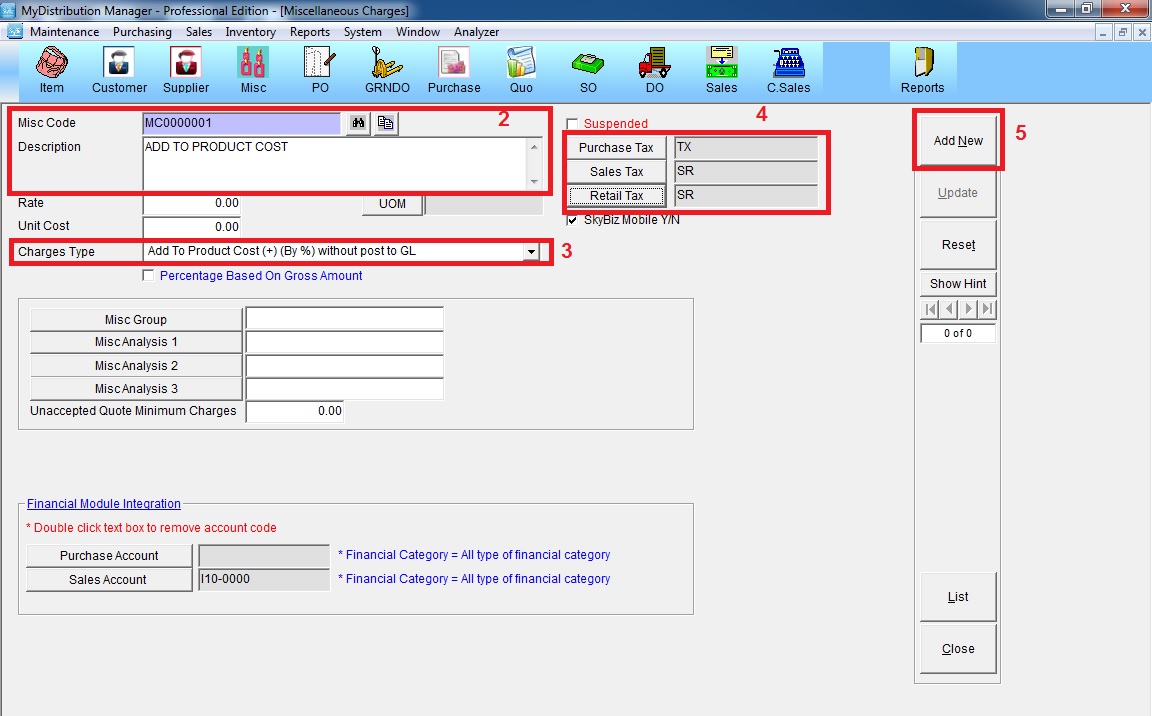Click the Misc Analysis 1 text field

(344, 342)
